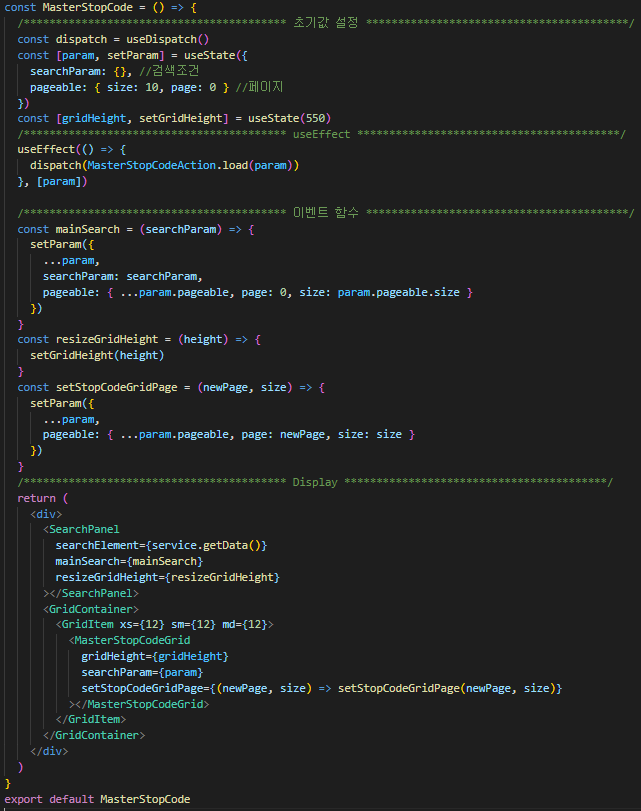Viewport: 641px width, 811px height.
Task: Click 'searchElement={service.getData()}' prop
Action: click(161, 546)
